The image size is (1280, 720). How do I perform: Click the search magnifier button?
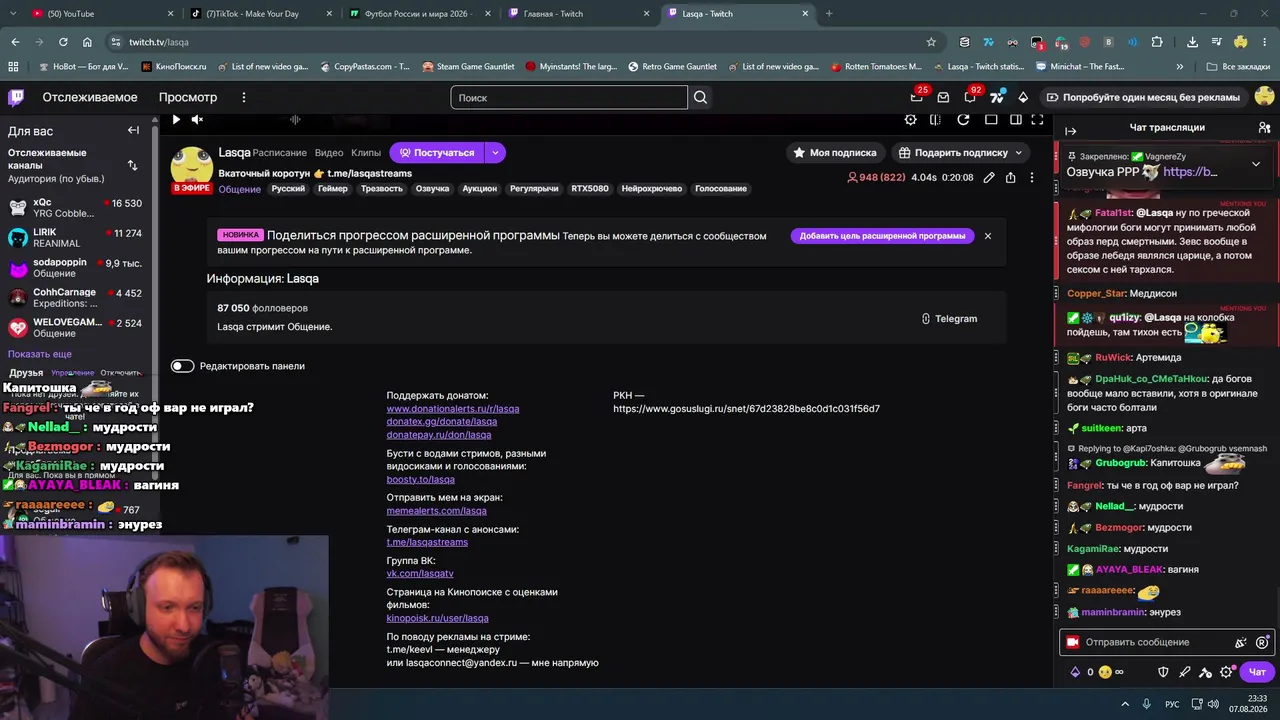point(700,97)
